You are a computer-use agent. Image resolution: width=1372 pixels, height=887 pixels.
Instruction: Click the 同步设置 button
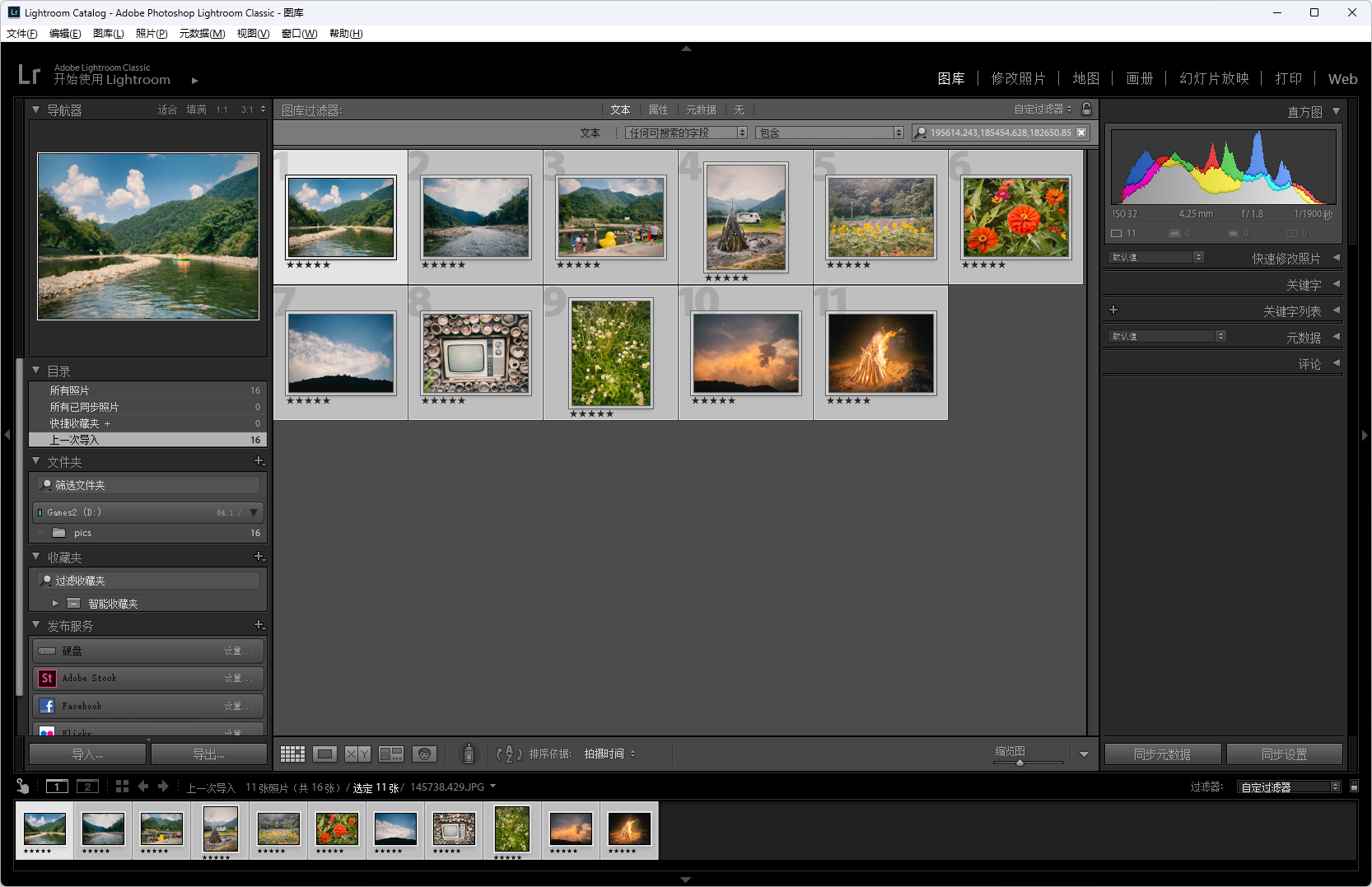[1284, 754]
